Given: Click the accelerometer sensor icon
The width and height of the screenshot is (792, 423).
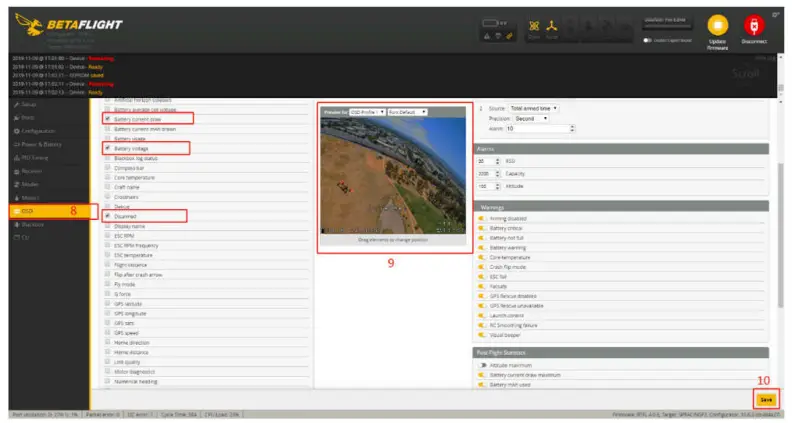Looking at the screenshot, I should (x=552, y=26).
